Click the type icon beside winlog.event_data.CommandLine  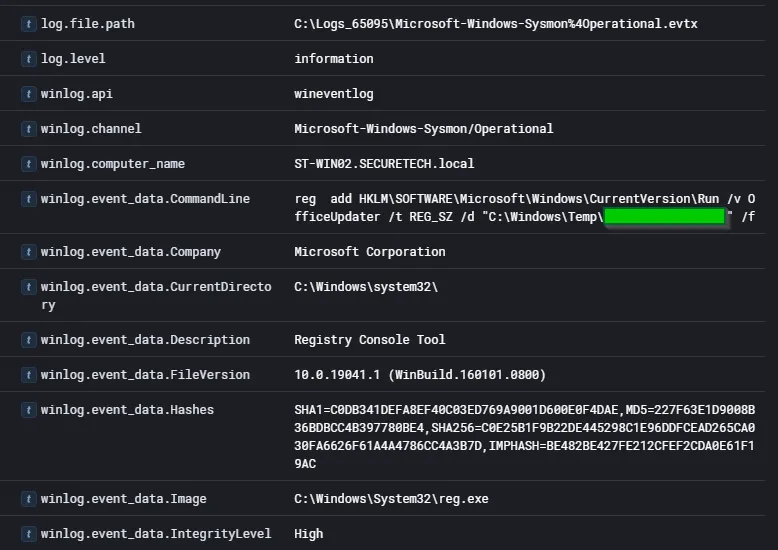pos(28,199)
